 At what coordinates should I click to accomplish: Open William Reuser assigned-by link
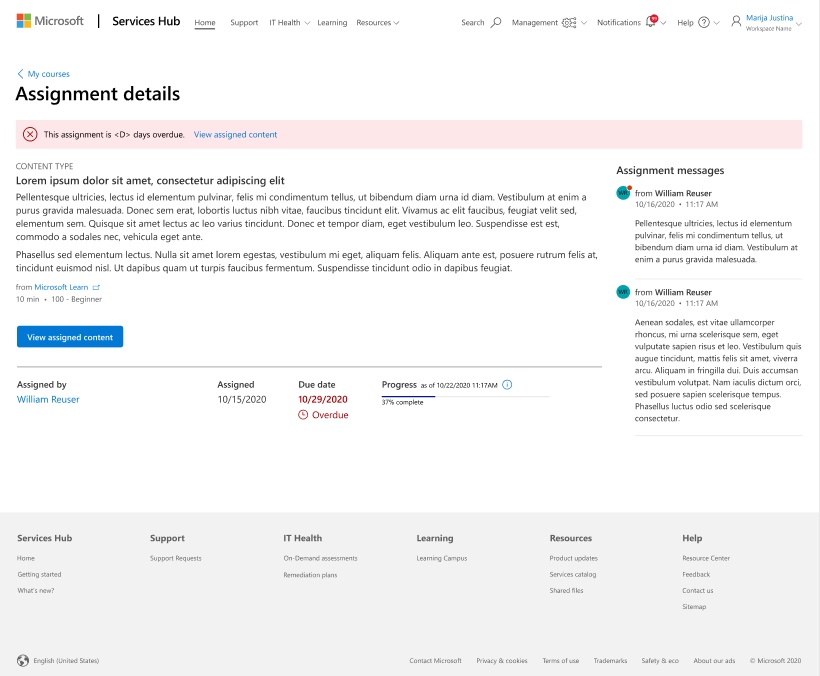click(x=48, y=400)
